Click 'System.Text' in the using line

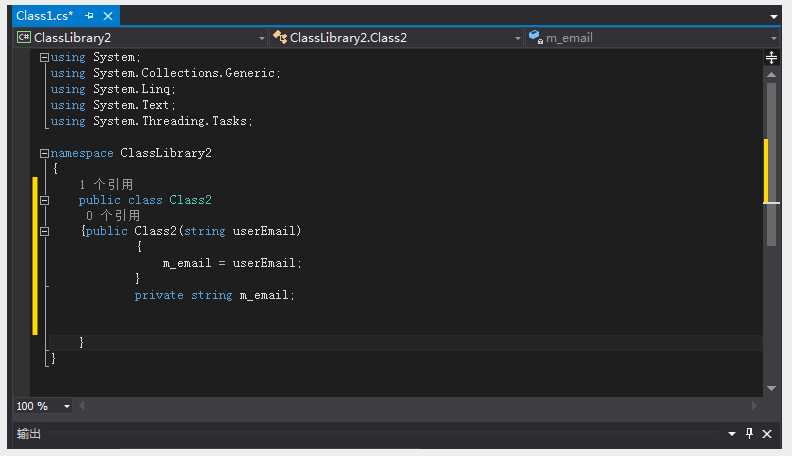(131, 105)
